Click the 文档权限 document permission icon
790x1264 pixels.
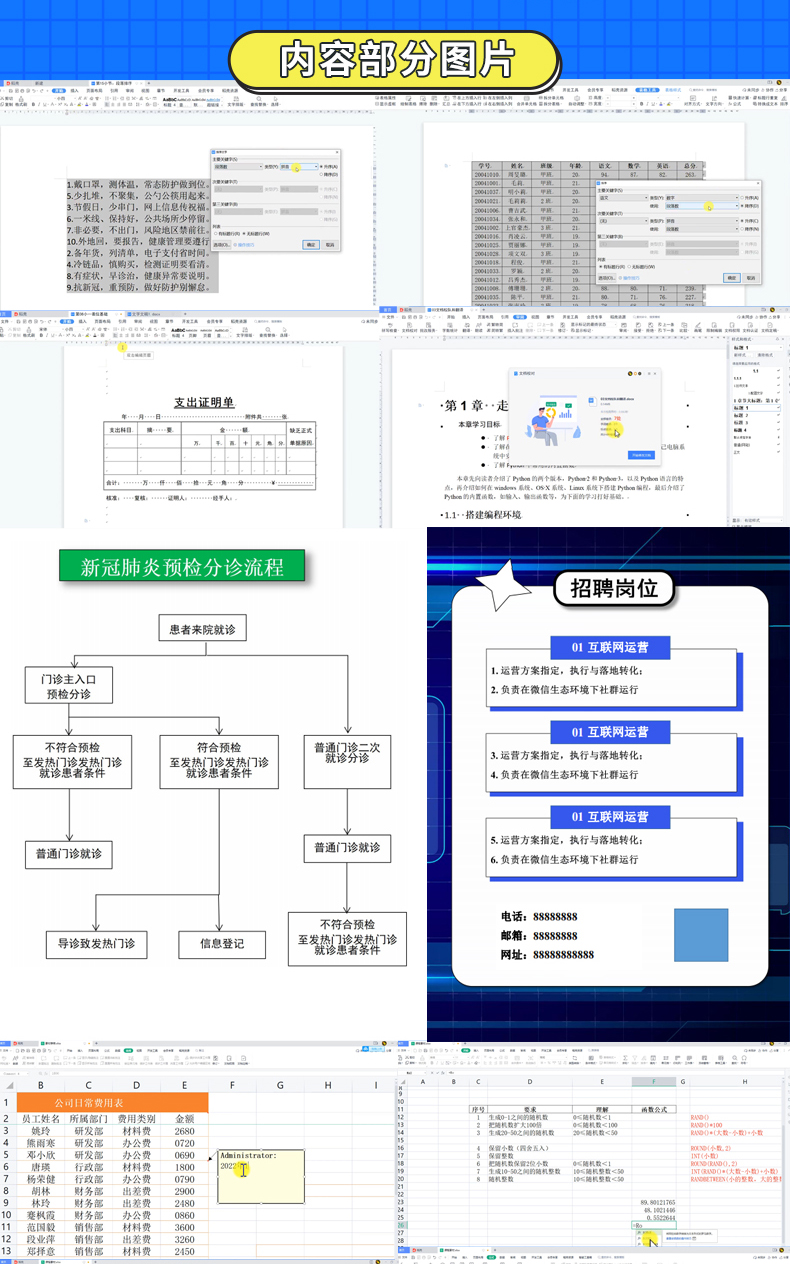(x=732, y=326)
